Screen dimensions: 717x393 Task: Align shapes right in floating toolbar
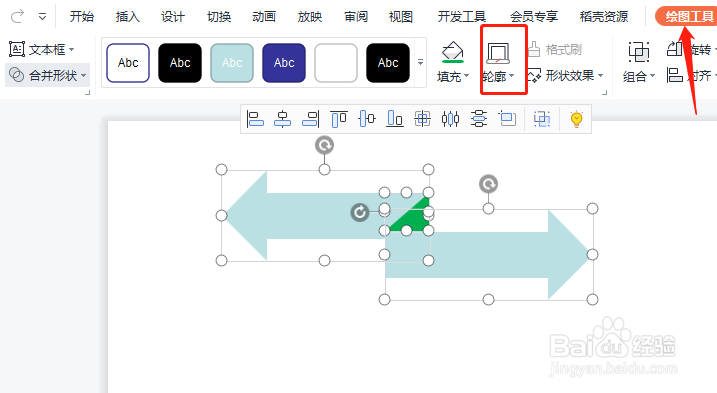point(310,119)
